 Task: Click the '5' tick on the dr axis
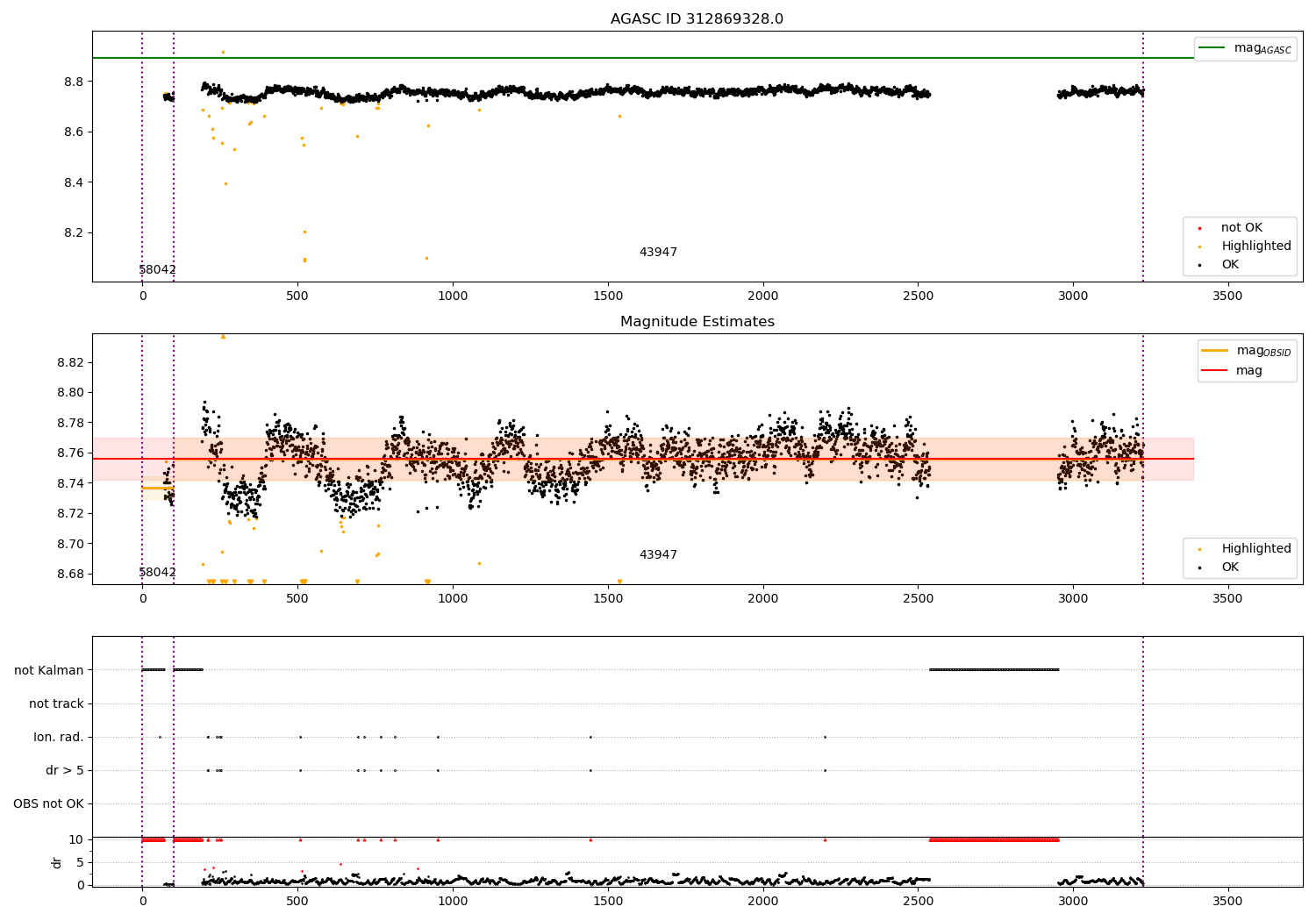pos(80,862)
